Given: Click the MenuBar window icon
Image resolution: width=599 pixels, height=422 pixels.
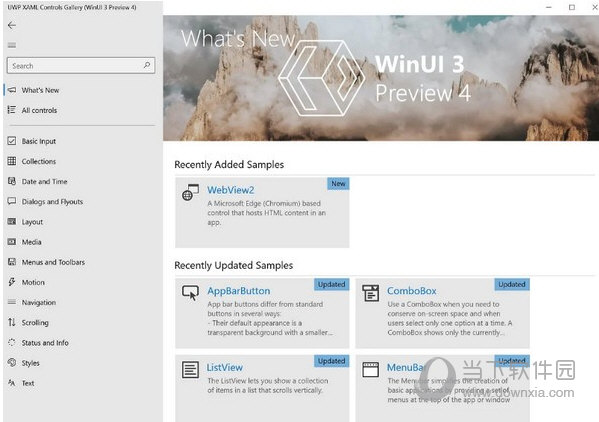Looking at the screenshot, I should (371, 369).
